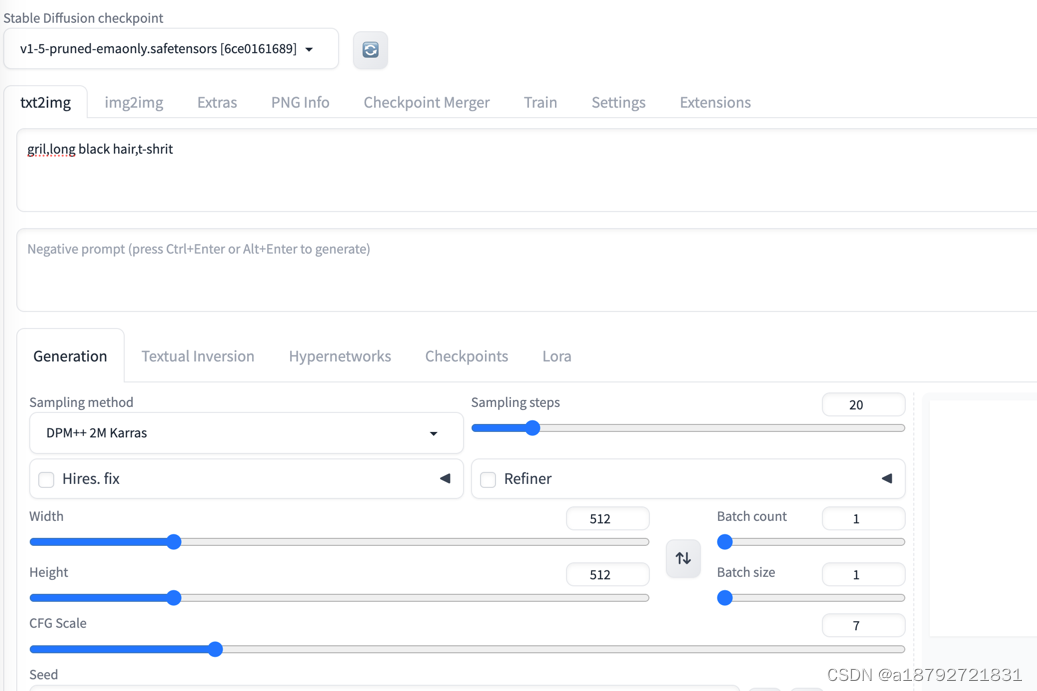Open the Sampling method dropdown
The width and height of the screenshot is (1037, 691).
pyautogui.click(x=246, y=433)
